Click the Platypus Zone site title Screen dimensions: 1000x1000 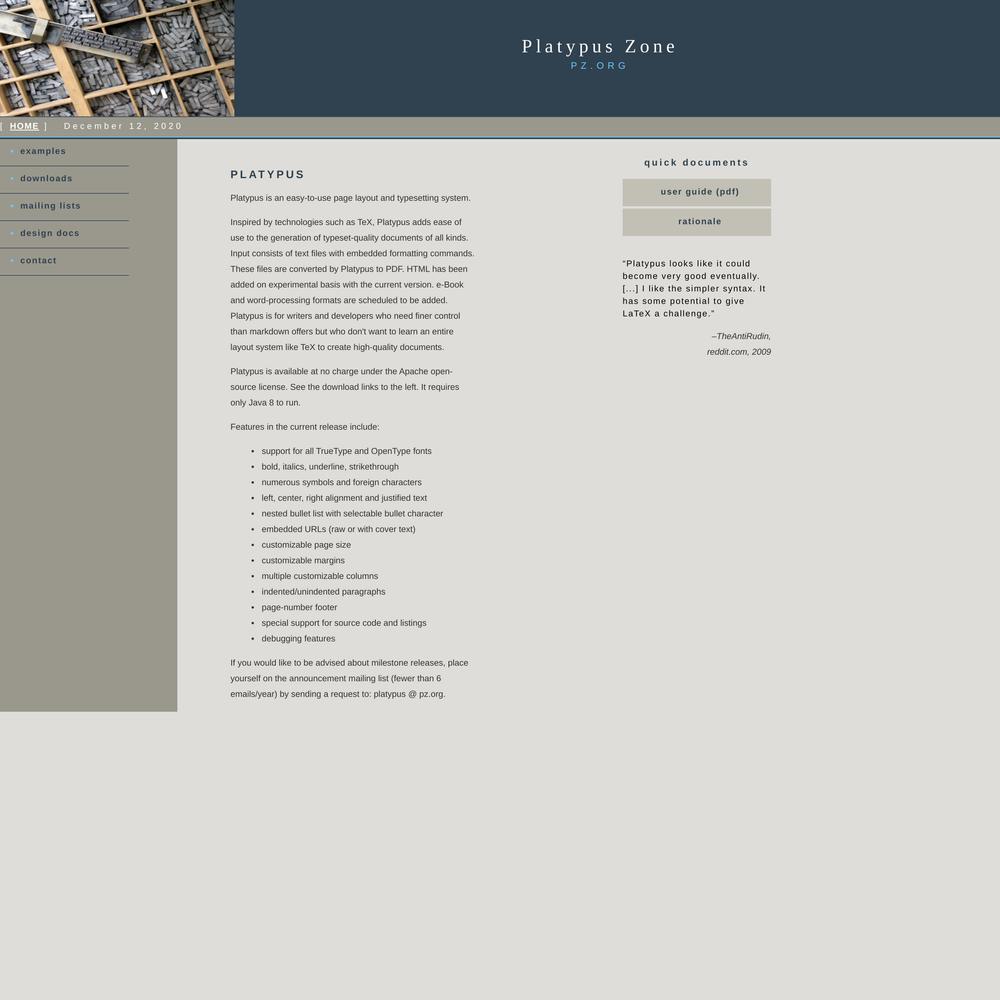(x=599, y=47)
